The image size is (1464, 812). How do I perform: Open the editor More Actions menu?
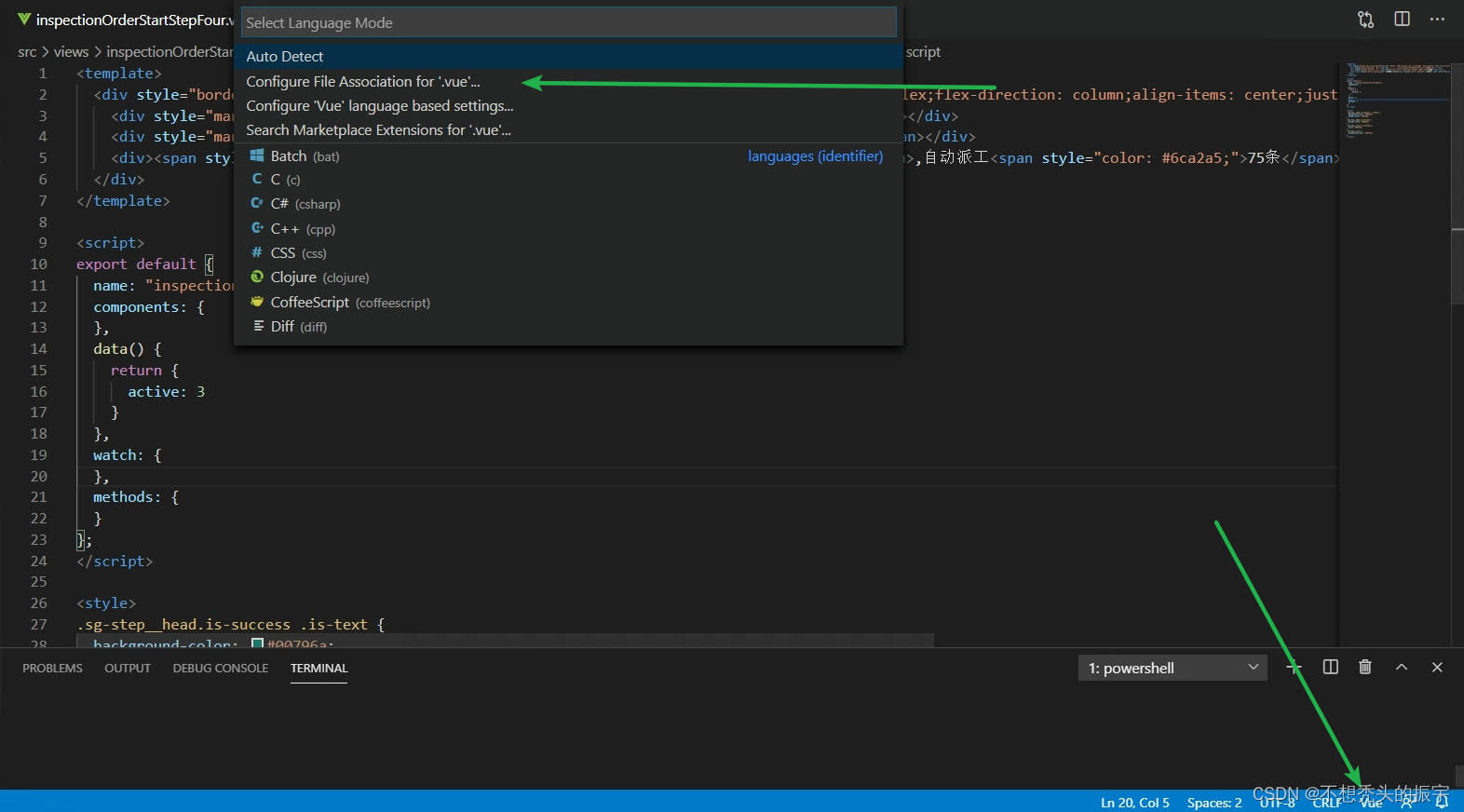pos(1437,20)
